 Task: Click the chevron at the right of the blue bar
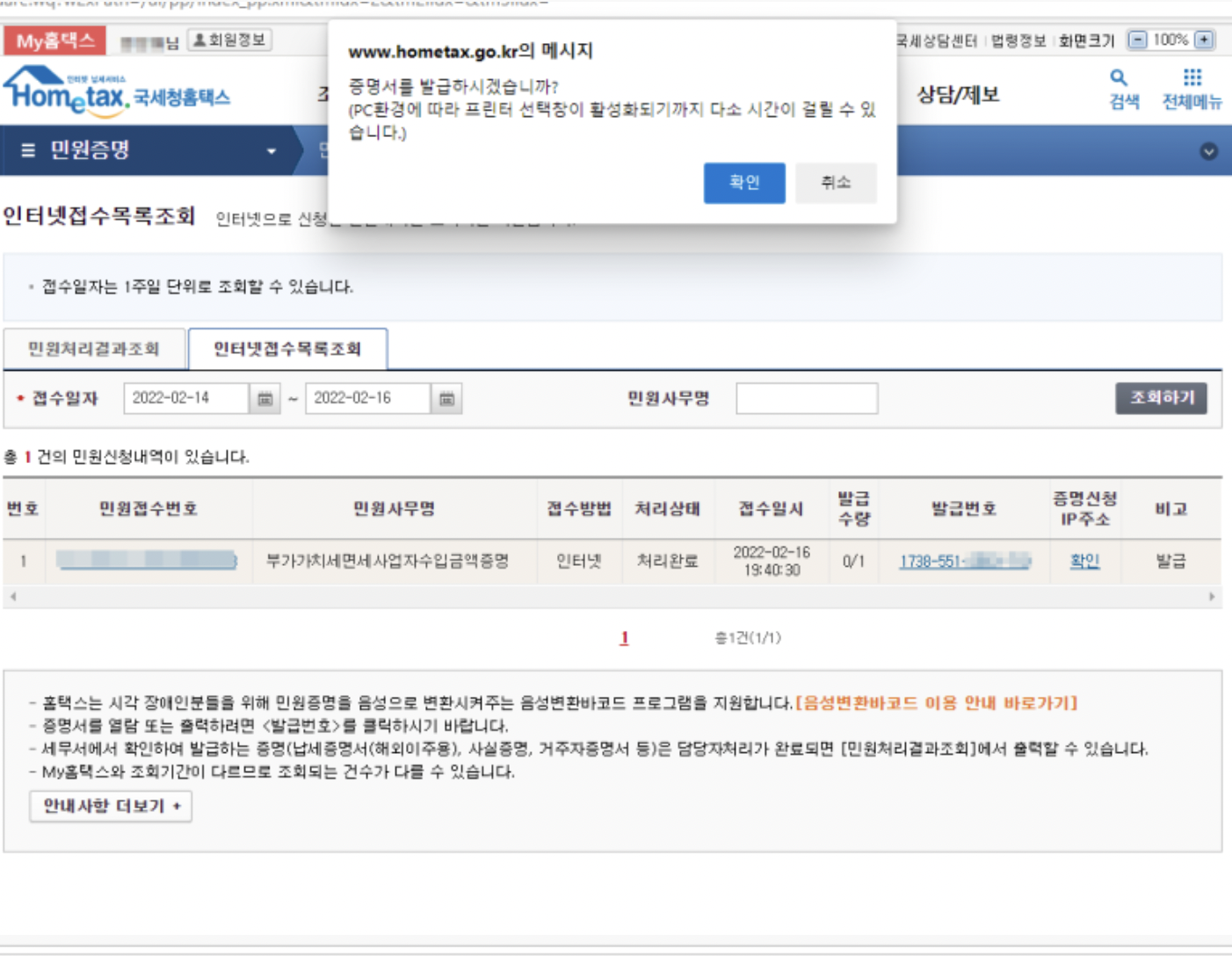[x=1207, y=149]
